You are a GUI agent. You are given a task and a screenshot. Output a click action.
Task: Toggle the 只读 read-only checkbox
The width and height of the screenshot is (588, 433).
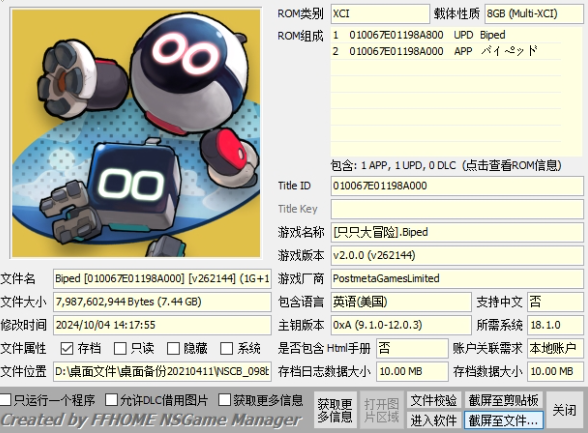click(120, 349)
